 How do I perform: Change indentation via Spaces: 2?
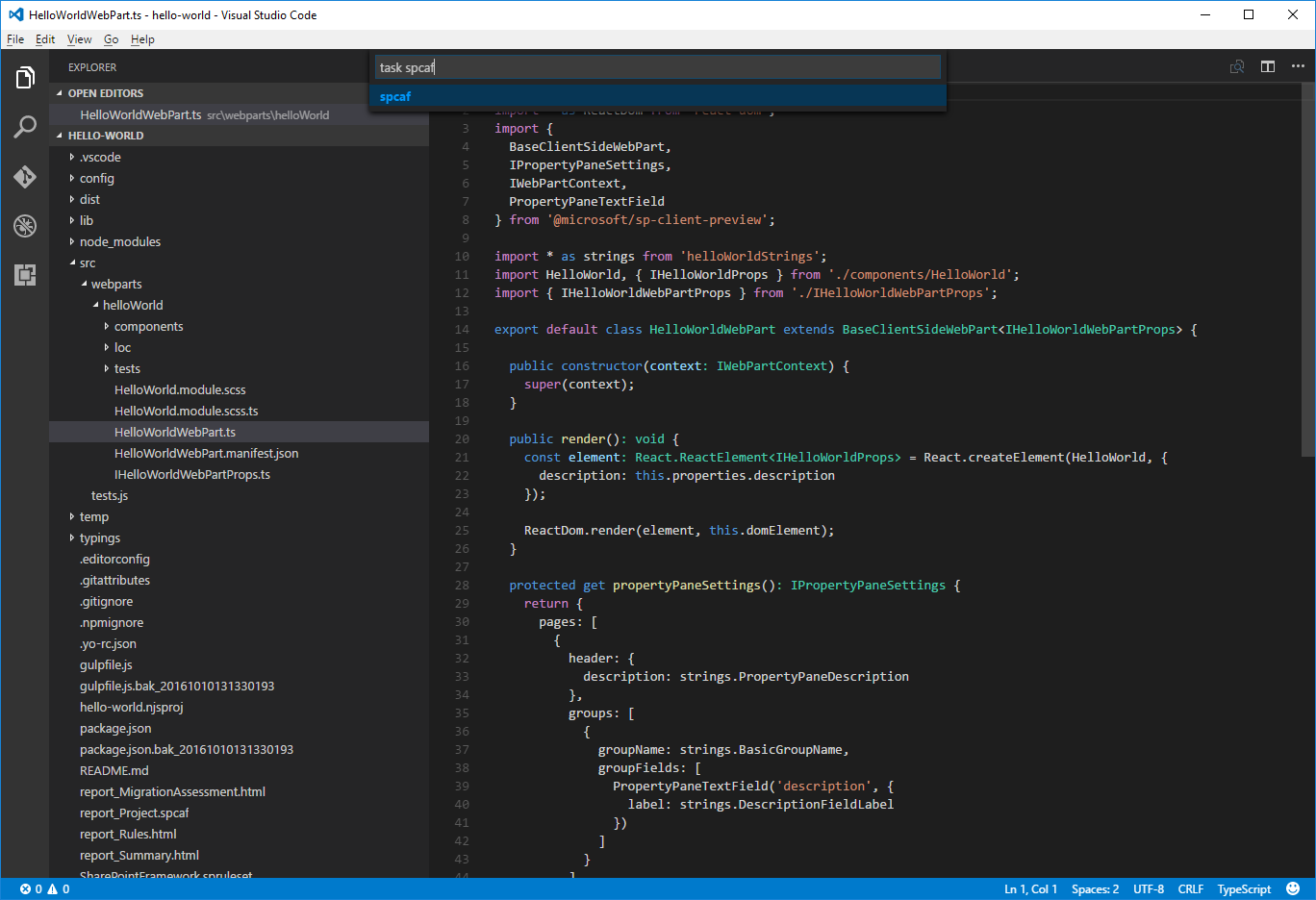pyautogui.click(x=1095, y=889)
